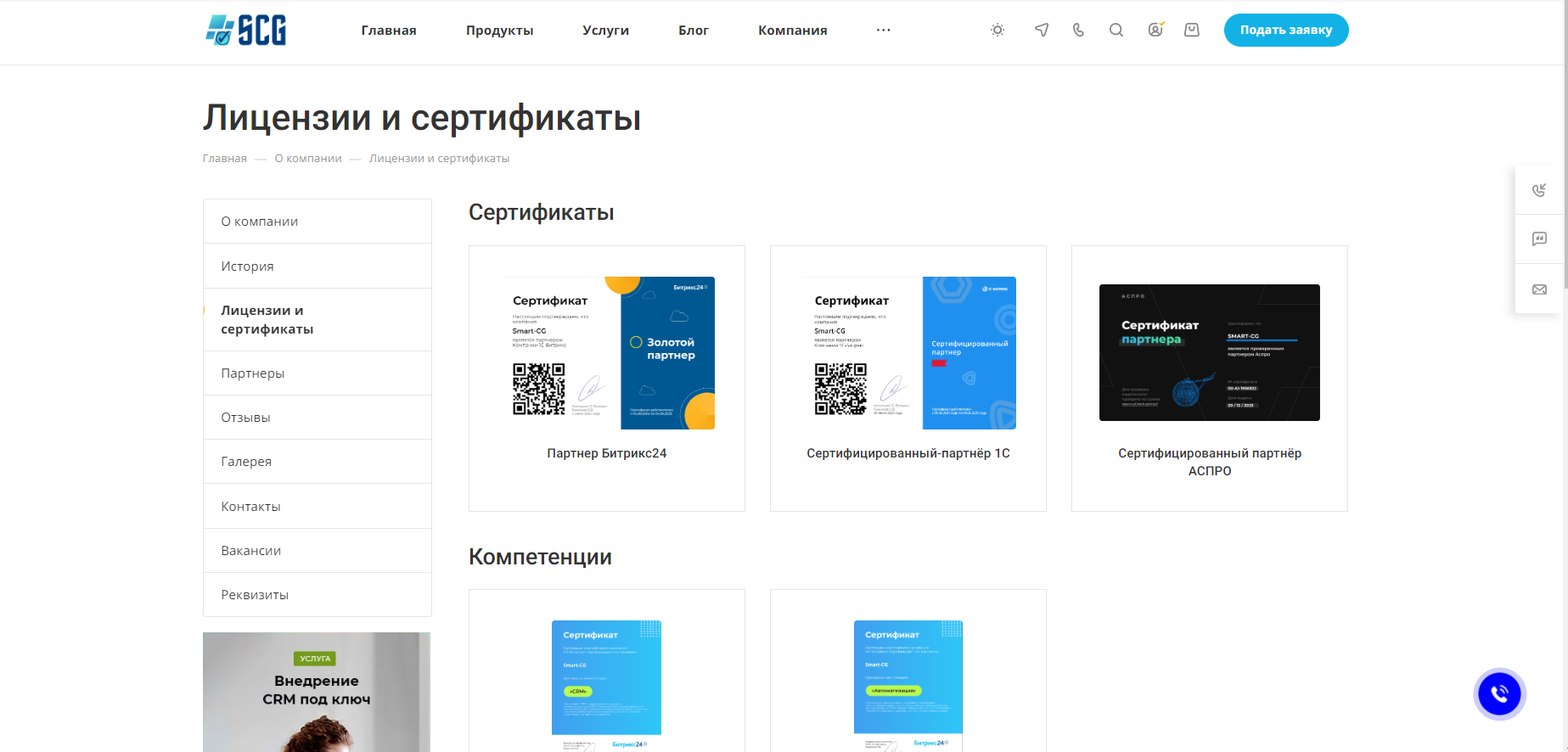1568x752 pixels.
Task: Select 'Лицензии и сертификаты' in the sidebar
Action: (318, 320)
